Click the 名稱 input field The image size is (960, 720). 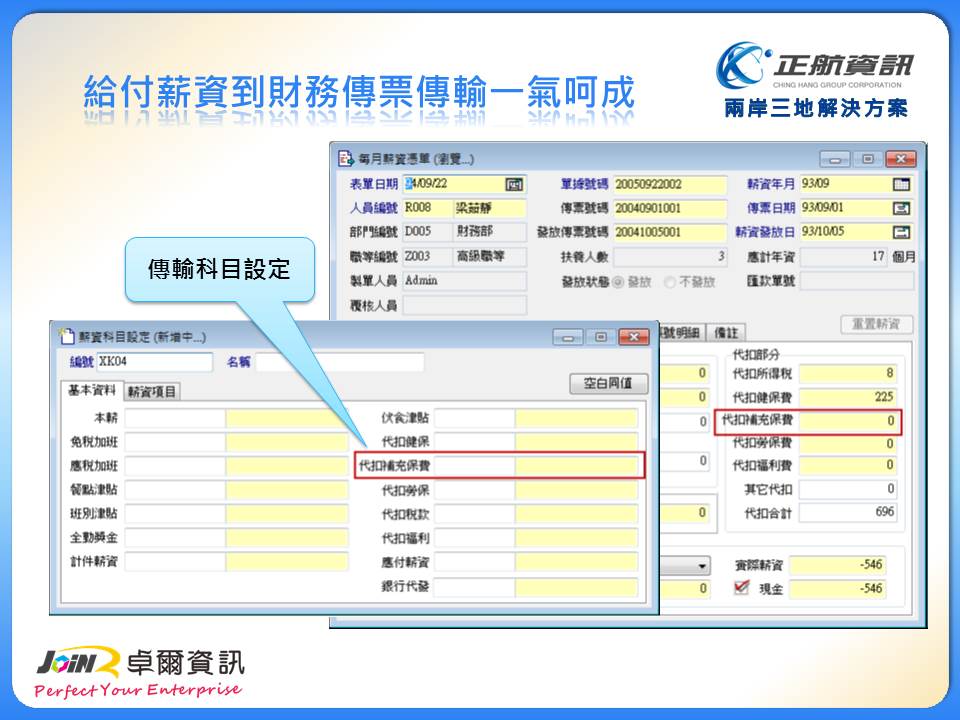pos(340,362)
